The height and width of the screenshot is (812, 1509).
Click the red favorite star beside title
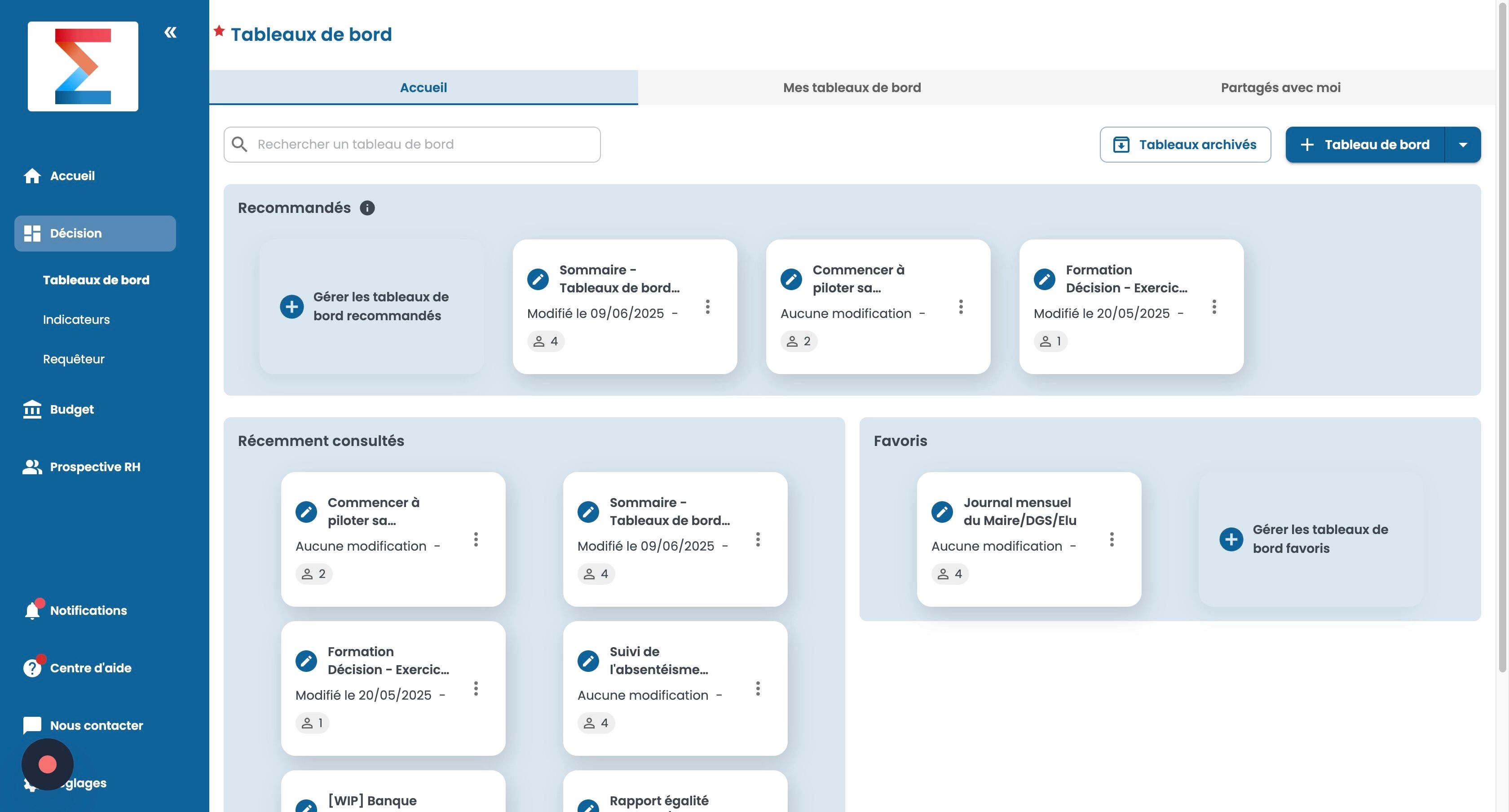click(x=219, y=31)
